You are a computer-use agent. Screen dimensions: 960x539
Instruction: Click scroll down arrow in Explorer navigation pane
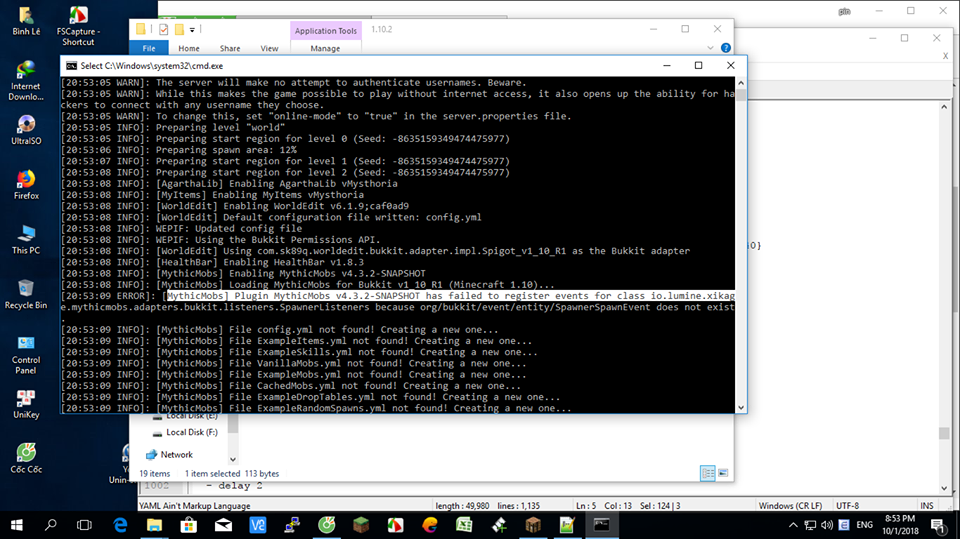click(x=233, y=459)
